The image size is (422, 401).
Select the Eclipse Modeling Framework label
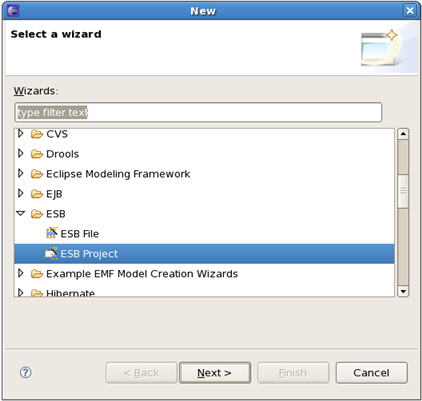pyautogui.click(x=118, y=174)
